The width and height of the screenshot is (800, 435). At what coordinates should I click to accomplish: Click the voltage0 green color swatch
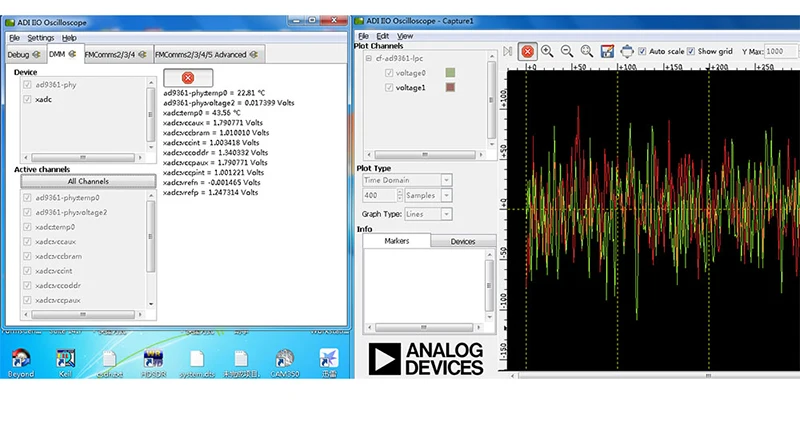coord(450,73)
